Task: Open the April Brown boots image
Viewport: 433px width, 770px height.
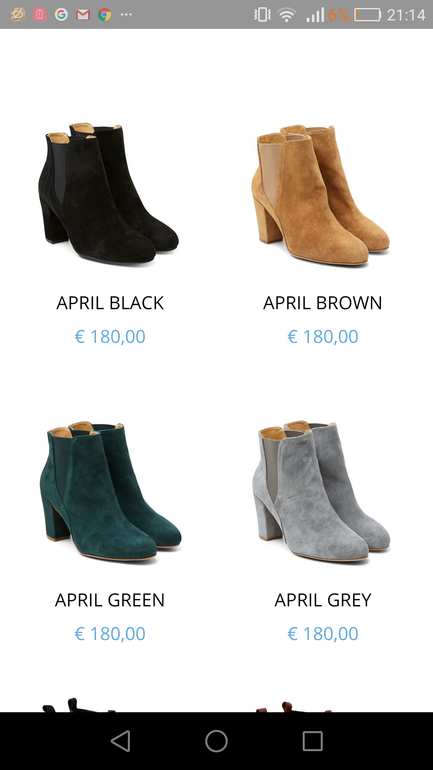Action: pos(321,195)
